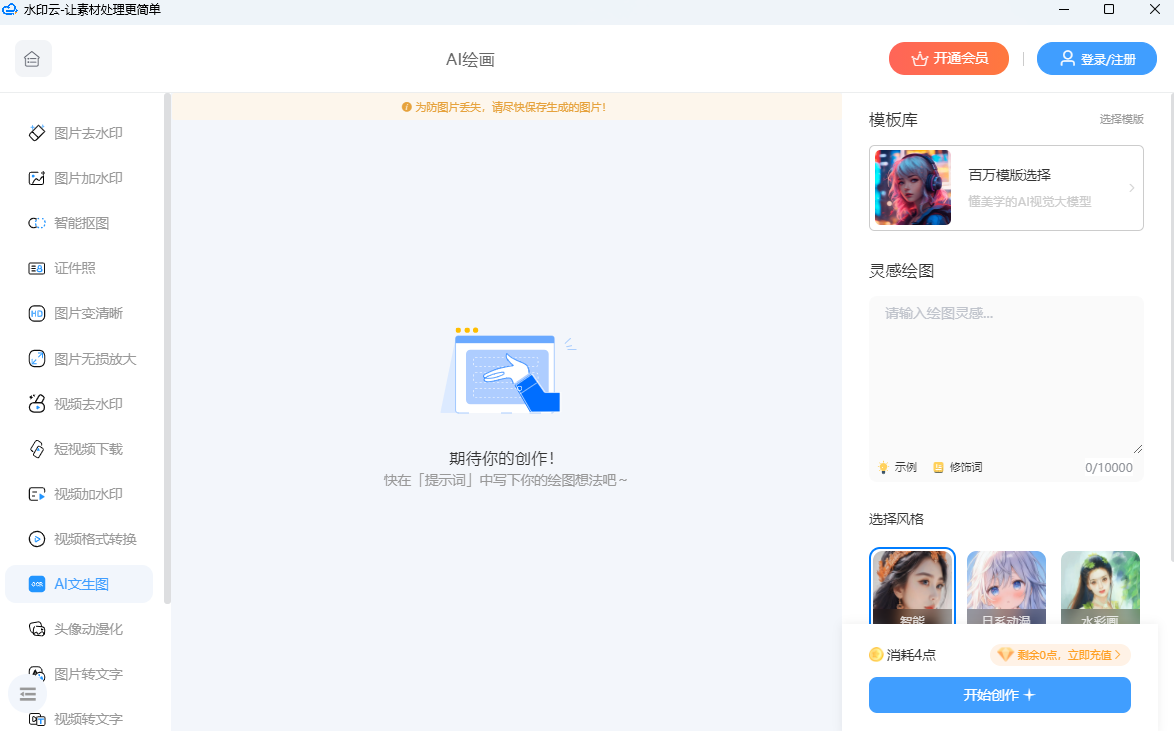This screenshot has width=1174, height=731.
Task: Select the 智能 style thumbnail
Action: pos(912,588)
